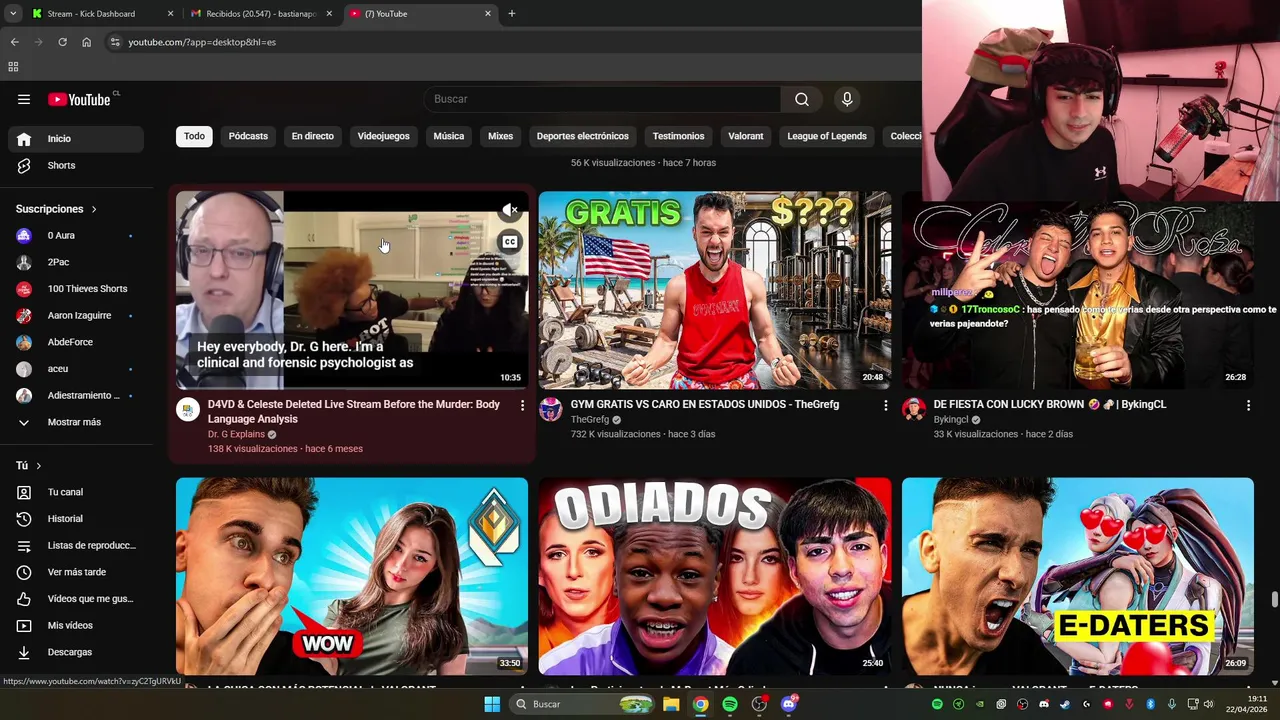The height and width of the screenshot is (720, 1280).
Task: Open Videos que me gustan
Action: (76, 599)
